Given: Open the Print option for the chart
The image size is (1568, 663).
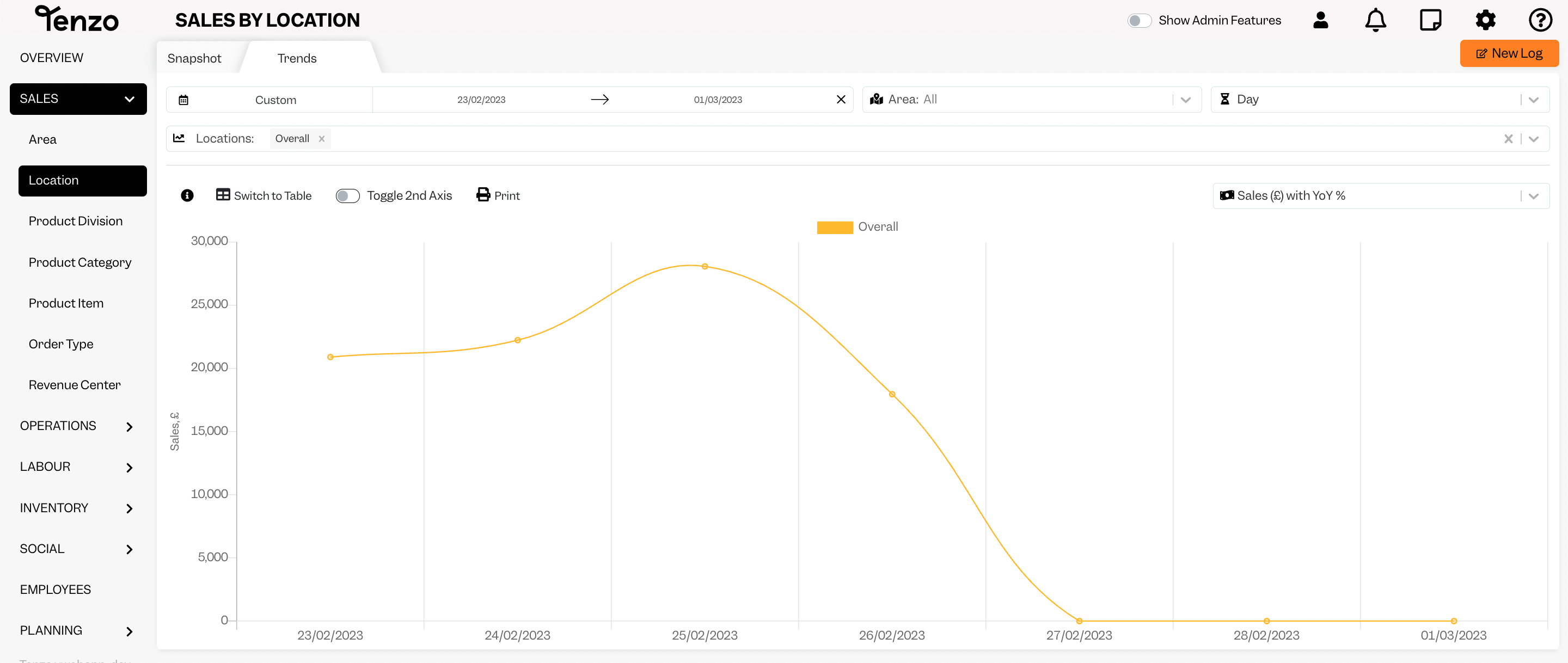Looking at the screenshot, I should click(x=497, y=195).
